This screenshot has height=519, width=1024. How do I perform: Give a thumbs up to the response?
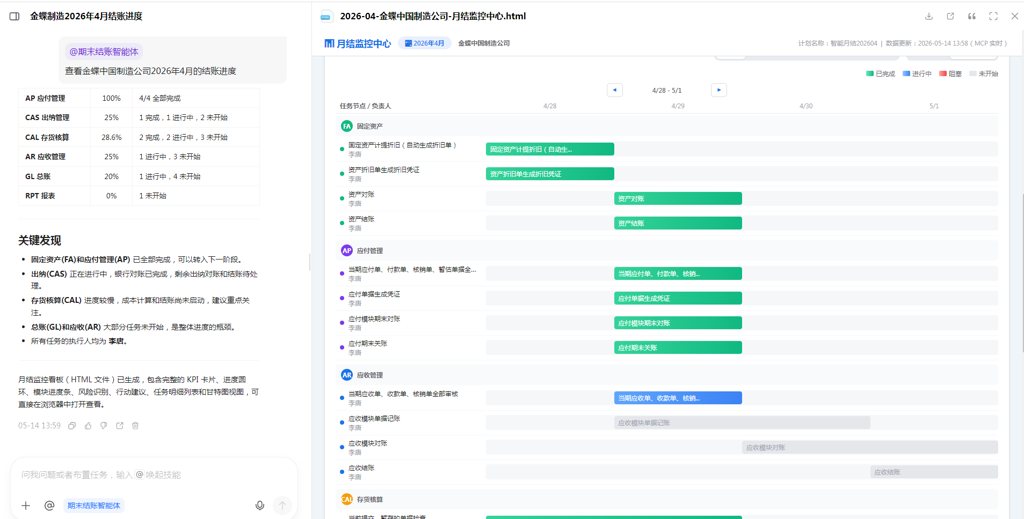[x=88, y=426]
